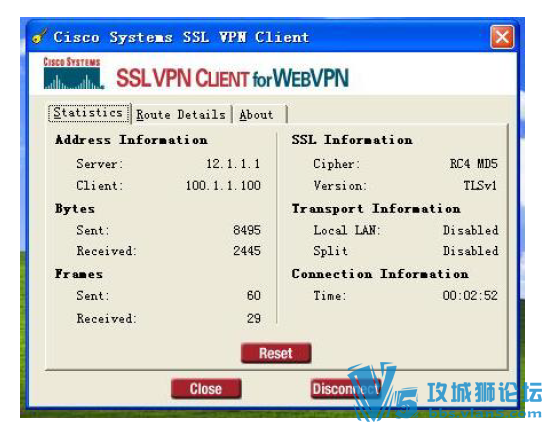Click the SSL Information heading
This screenshot has height=427, width=547.
point(352,140)
